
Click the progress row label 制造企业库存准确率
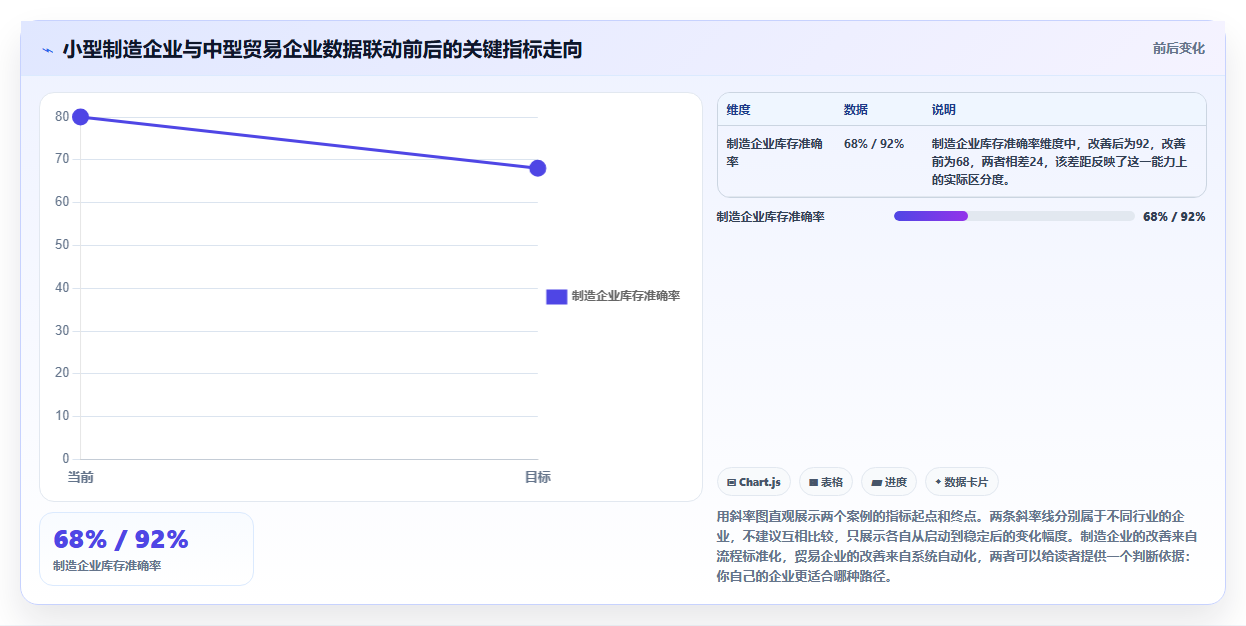(x=771, y=217)
